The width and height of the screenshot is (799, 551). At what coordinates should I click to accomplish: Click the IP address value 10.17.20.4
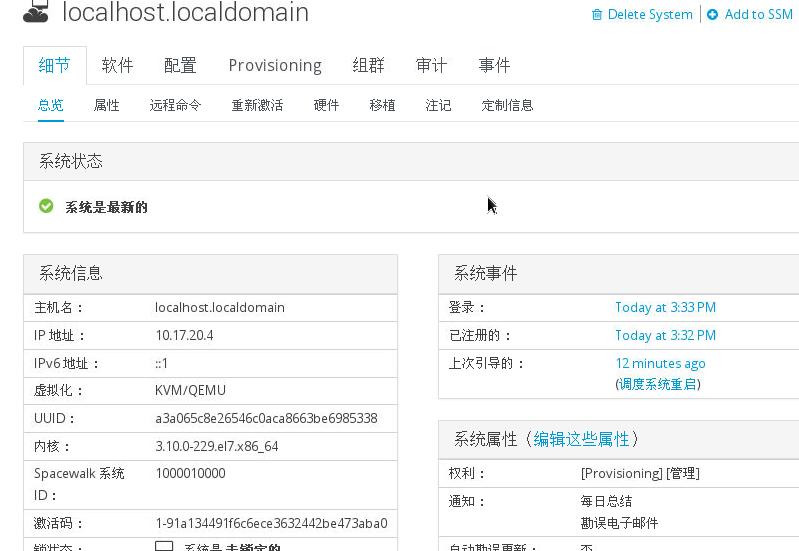pos(184,335)
